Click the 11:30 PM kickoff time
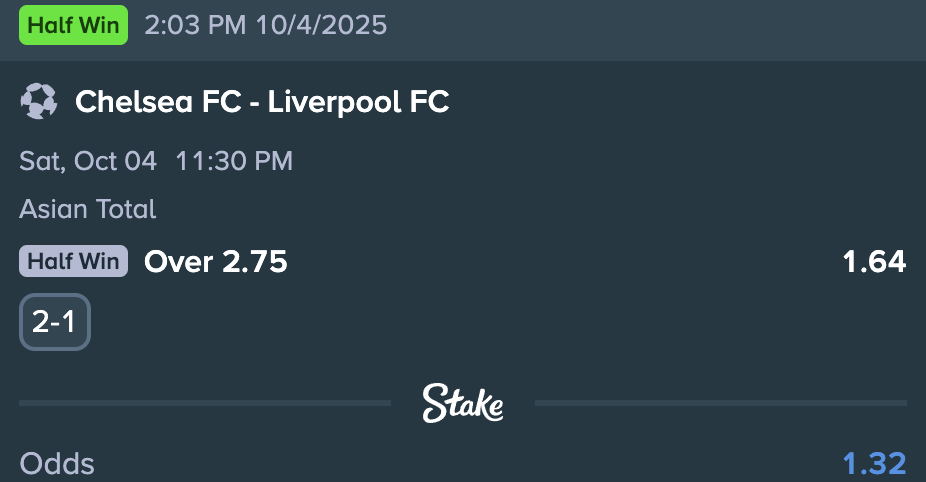The image size is (926, 482). pyautogui.click(x=234, y=161)
